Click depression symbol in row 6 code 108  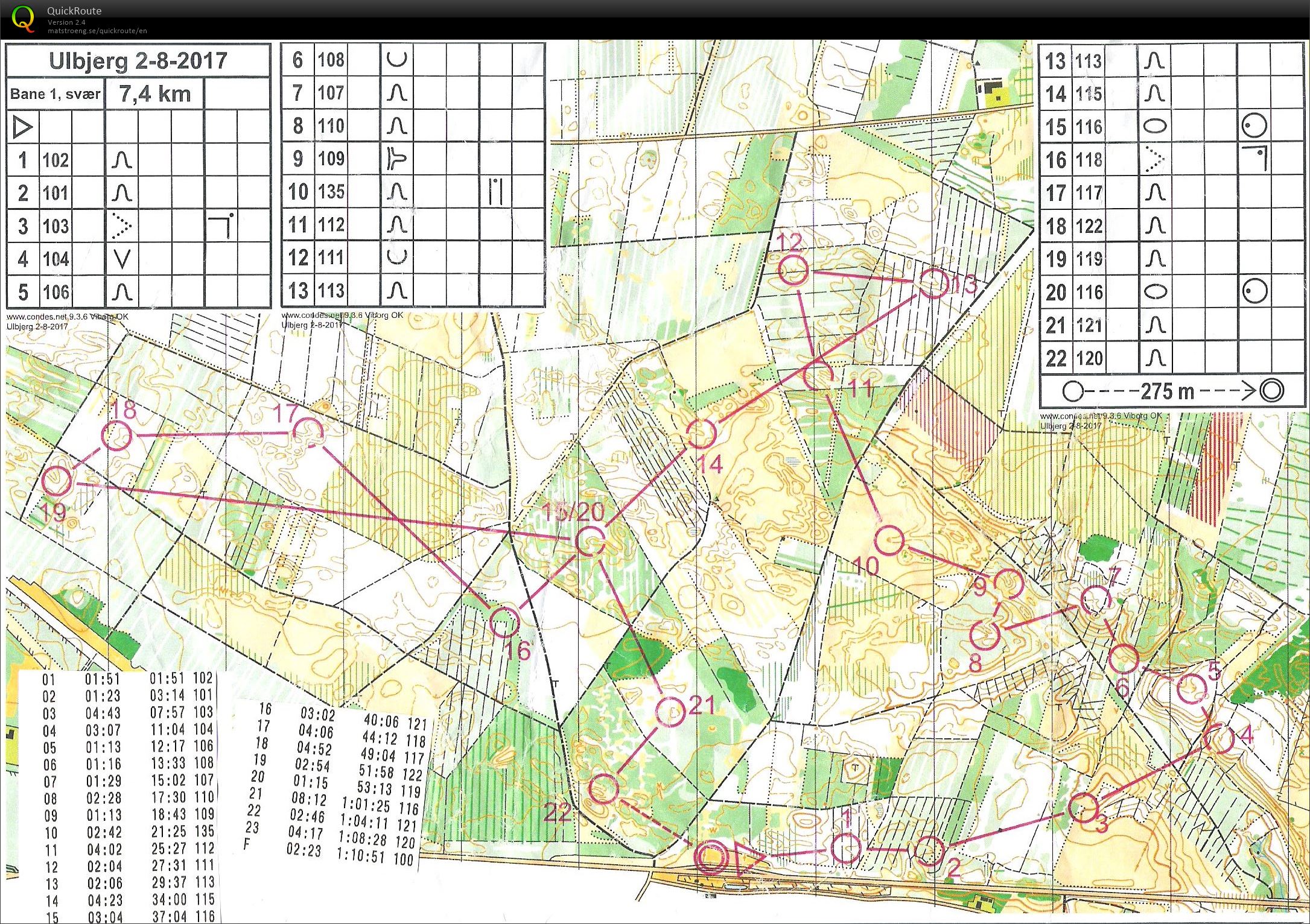click(x=396, y=59)
